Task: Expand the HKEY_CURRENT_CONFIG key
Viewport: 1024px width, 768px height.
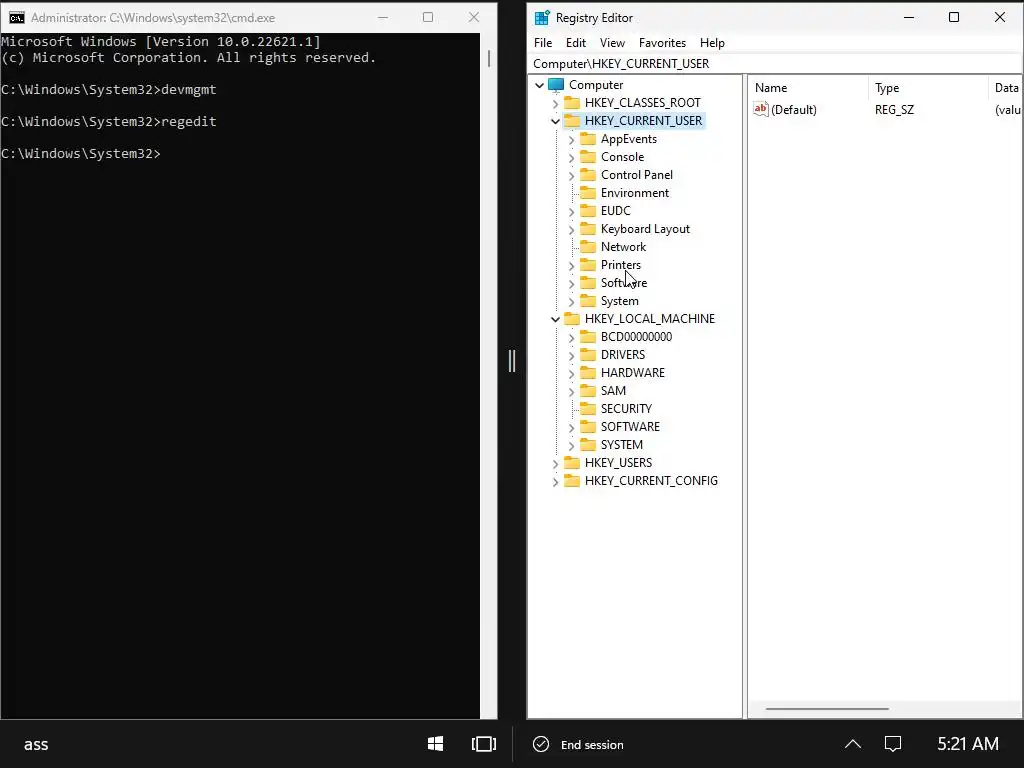Action: 555,481
